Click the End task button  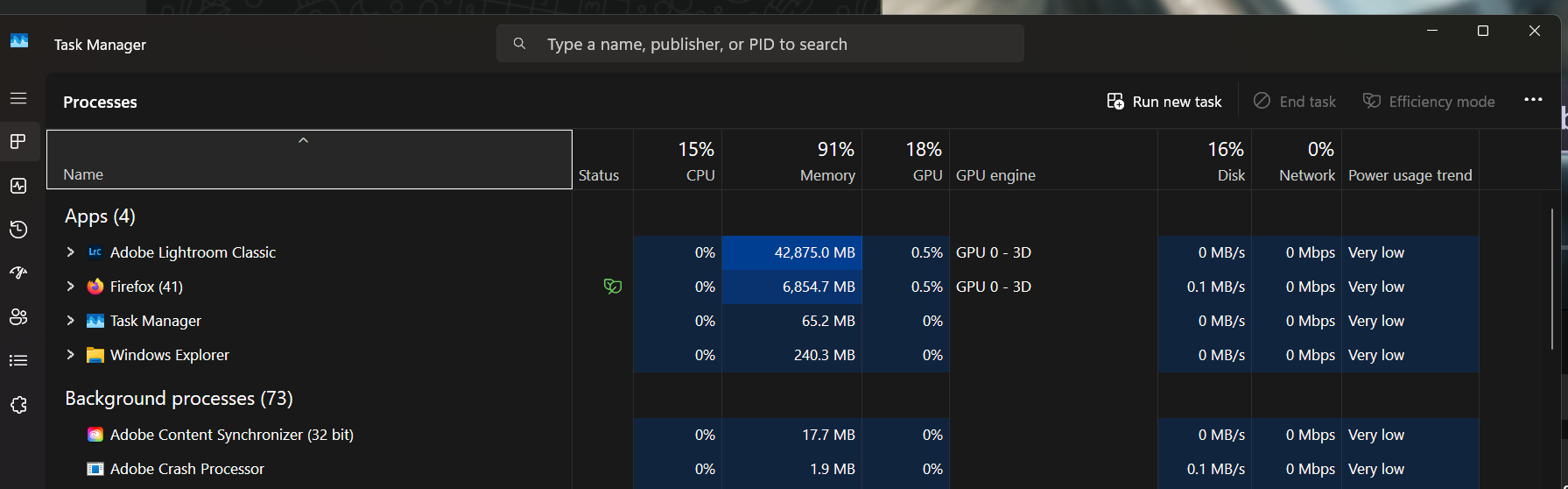click(x=1295, y=102)
